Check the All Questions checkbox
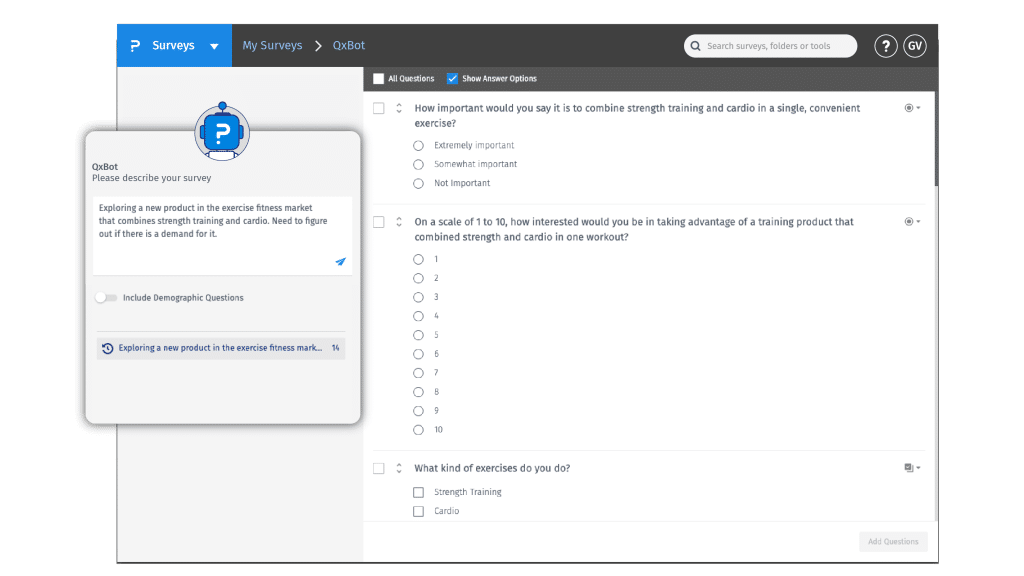 point(379,78)
